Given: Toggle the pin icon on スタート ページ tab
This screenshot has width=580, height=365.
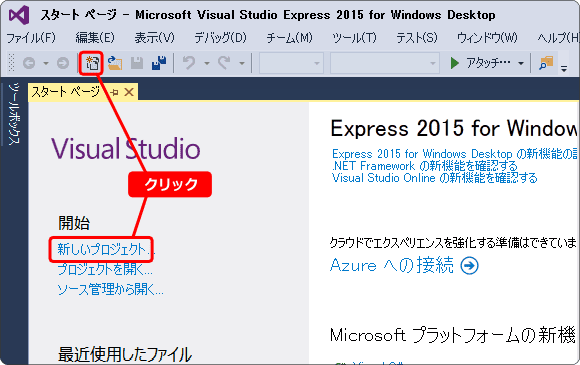Looking at the screenshot, I should (114, 92).
